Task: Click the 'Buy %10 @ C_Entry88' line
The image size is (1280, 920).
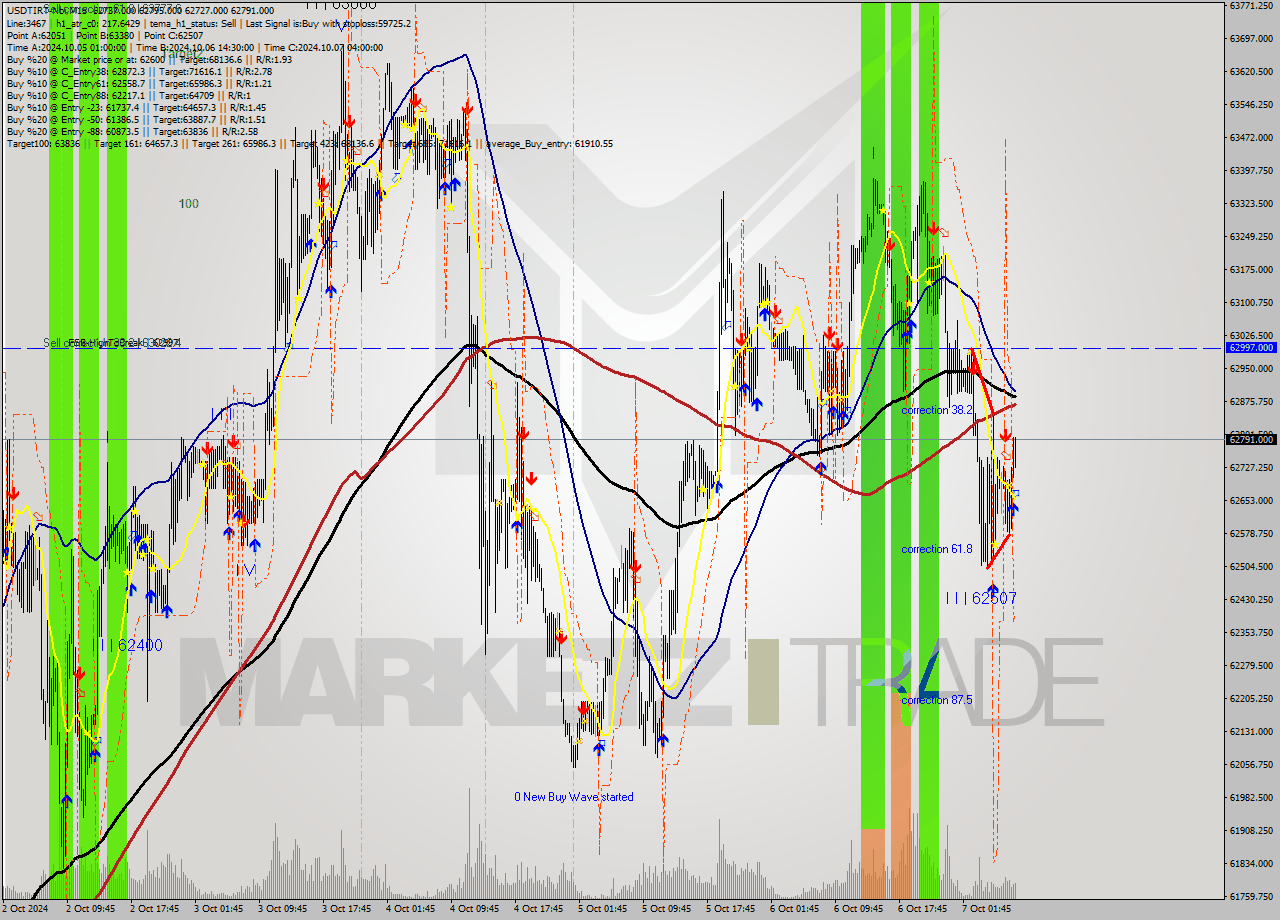Action: (128, 95)
